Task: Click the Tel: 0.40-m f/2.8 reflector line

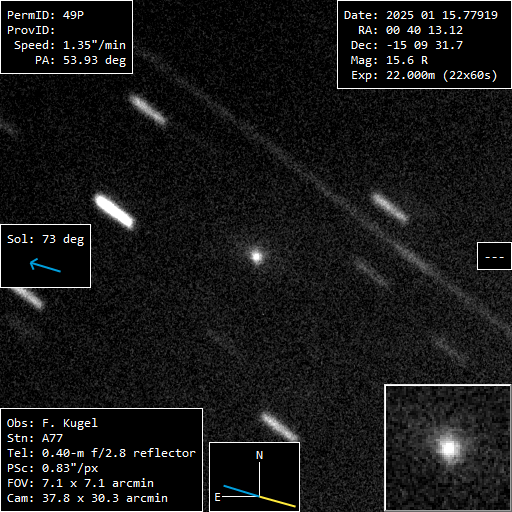Action: pos(101,453)
